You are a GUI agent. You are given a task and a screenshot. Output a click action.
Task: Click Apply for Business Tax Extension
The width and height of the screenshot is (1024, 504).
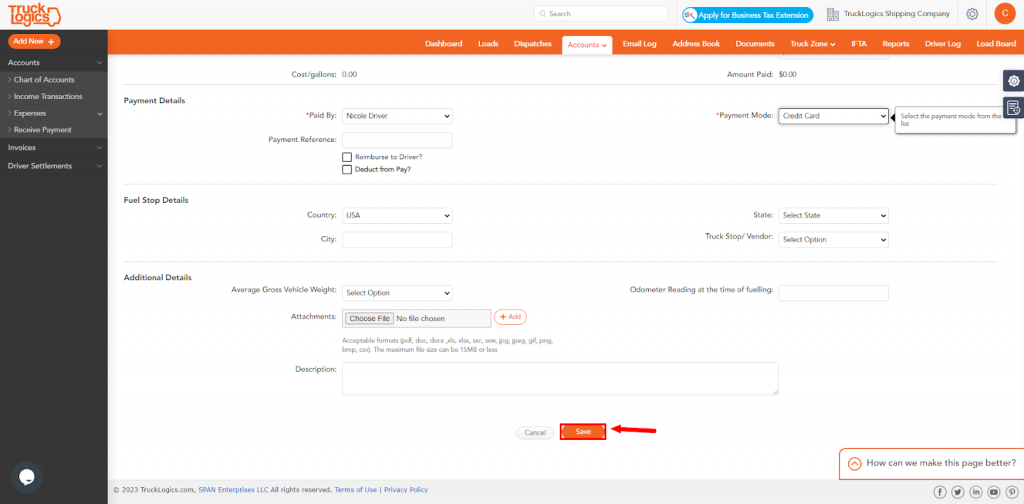click(747, 15)
